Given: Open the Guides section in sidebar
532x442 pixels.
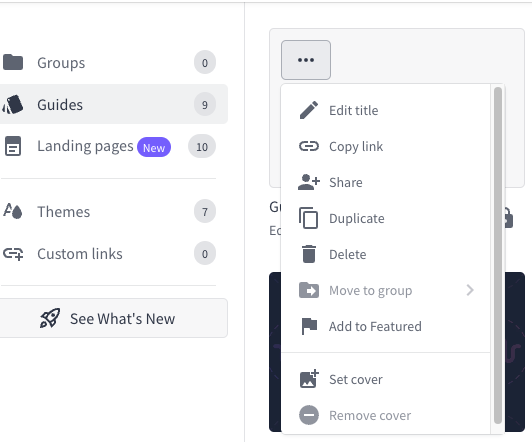Looking at the screenshot, I should (x=113, y=104).
